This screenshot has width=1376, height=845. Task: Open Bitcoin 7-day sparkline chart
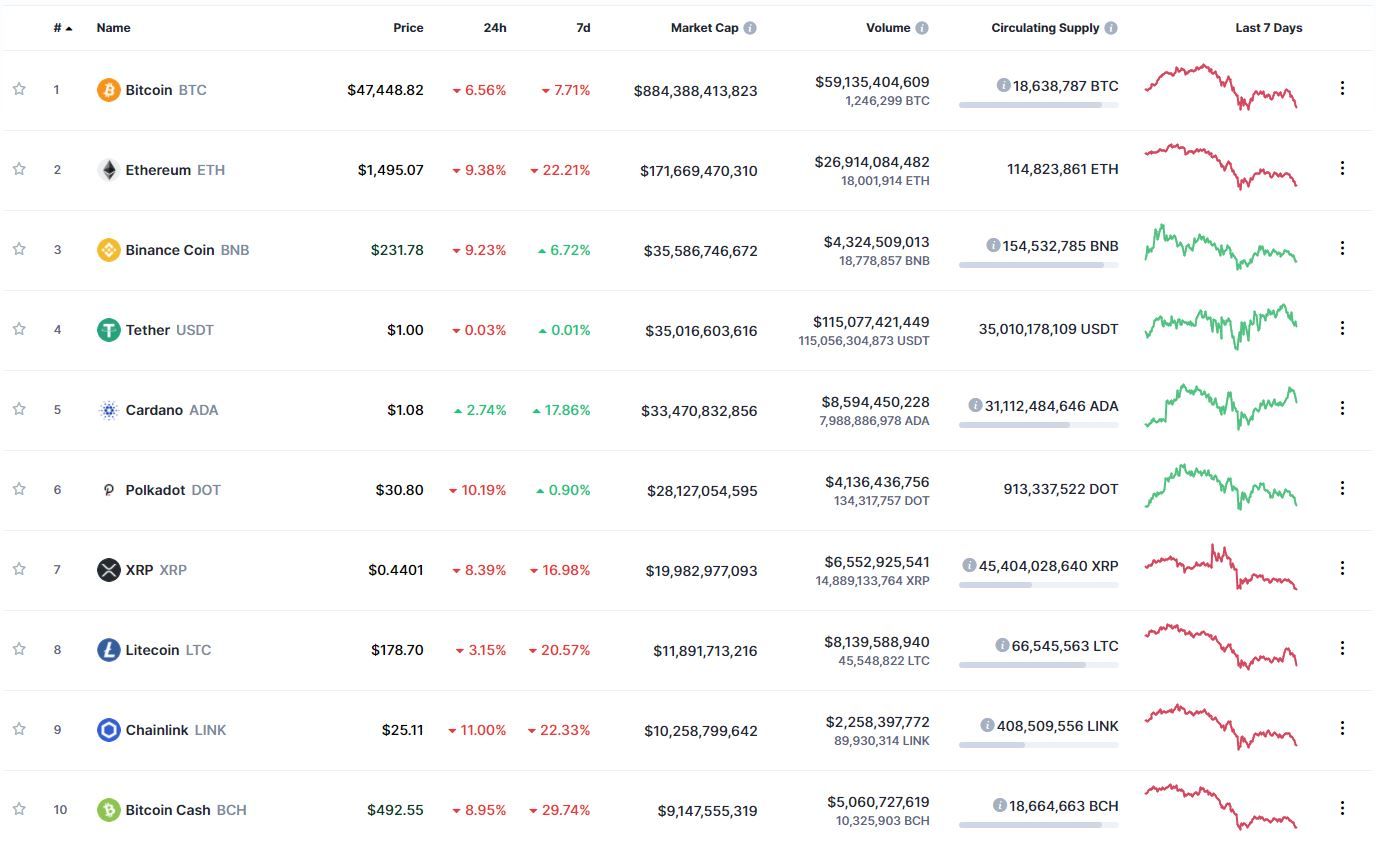pyautogui.click(x=1220, y=87)
